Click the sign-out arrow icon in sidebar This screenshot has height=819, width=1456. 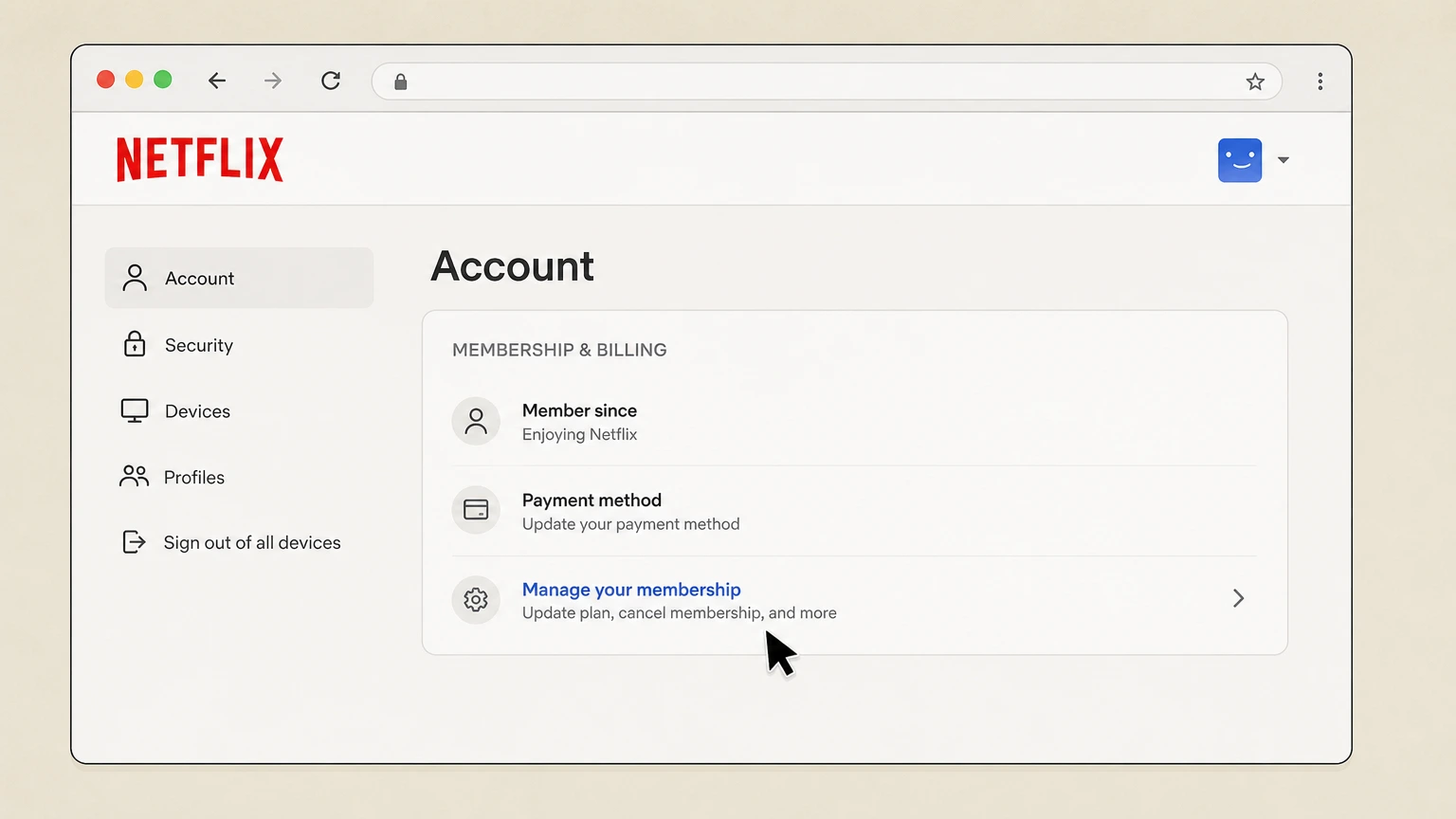[x=134, y=542]
